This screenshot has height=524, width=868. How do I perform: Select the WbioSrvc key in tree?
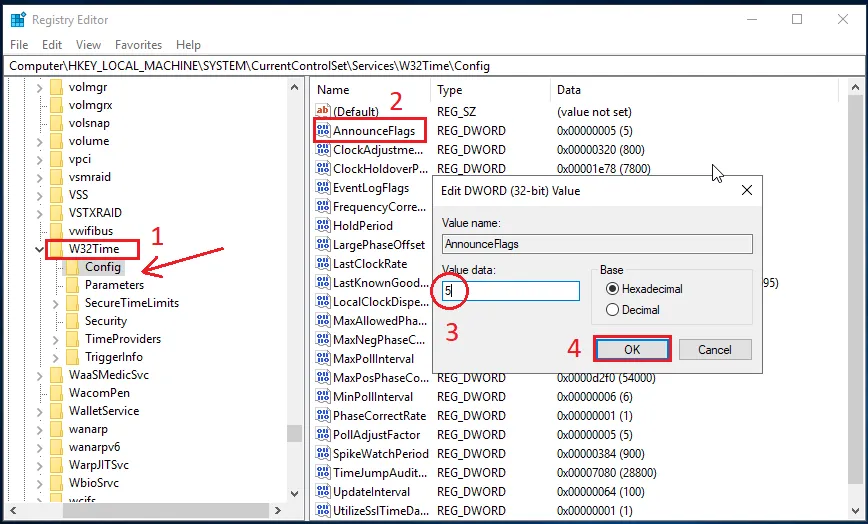pos(94,483)
